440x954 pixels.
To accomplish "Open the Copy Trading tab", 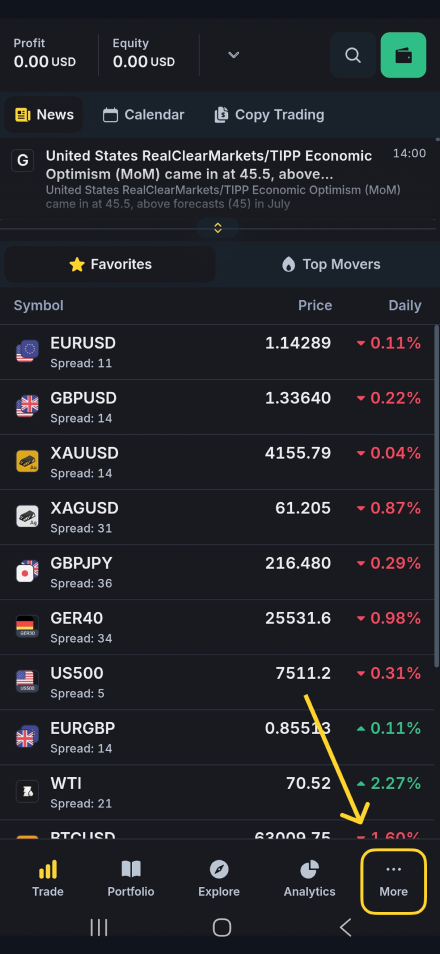I will (x=270, y=115).
